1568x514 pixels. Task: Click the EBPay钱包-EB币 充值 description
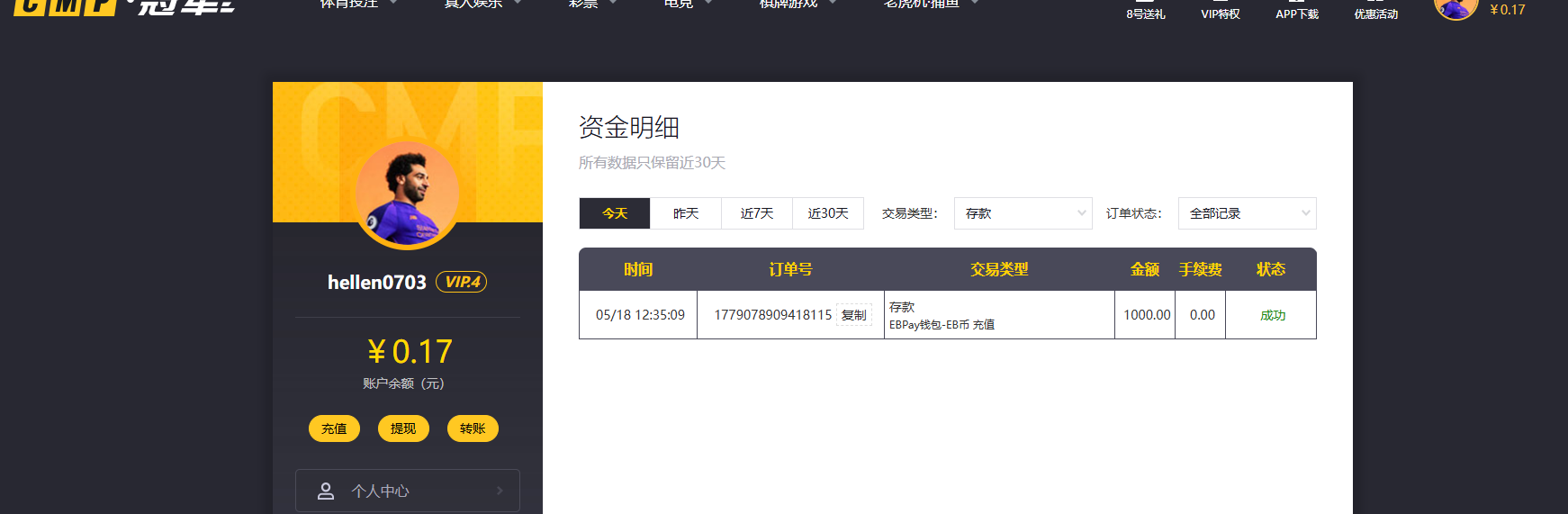[x=942, y=325]
